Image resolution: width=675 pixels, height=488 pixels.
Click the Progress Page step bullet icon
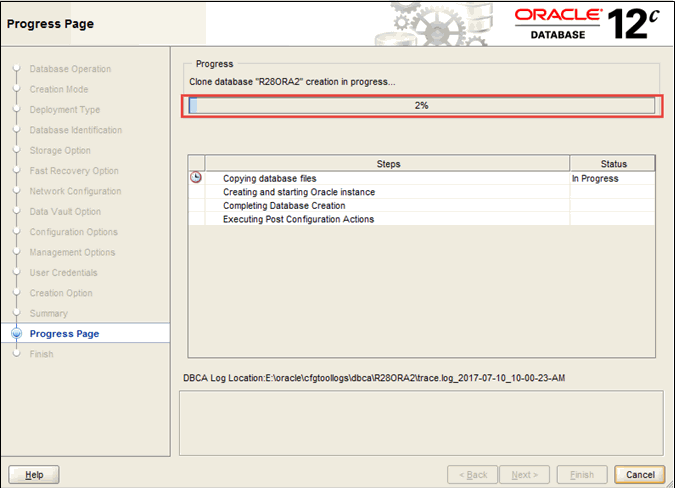tap(16, 334)
